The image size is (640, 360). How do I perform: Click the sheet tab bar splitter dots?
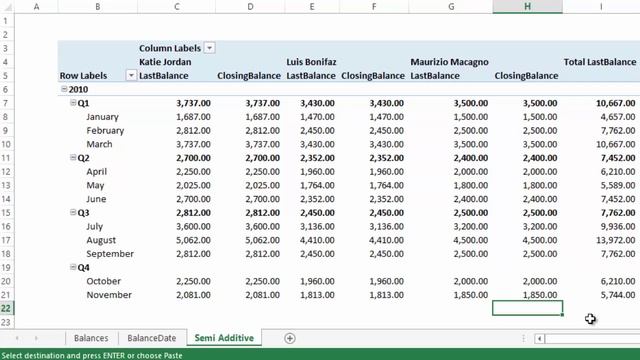coord(523,338)
